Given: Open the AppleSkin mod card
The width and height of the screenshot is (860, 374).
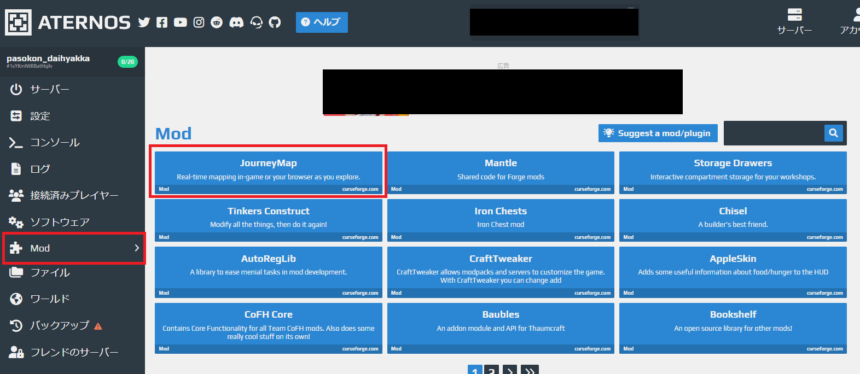Looking at the screenshot, I should pyautogui.click(x=733, y=272).
